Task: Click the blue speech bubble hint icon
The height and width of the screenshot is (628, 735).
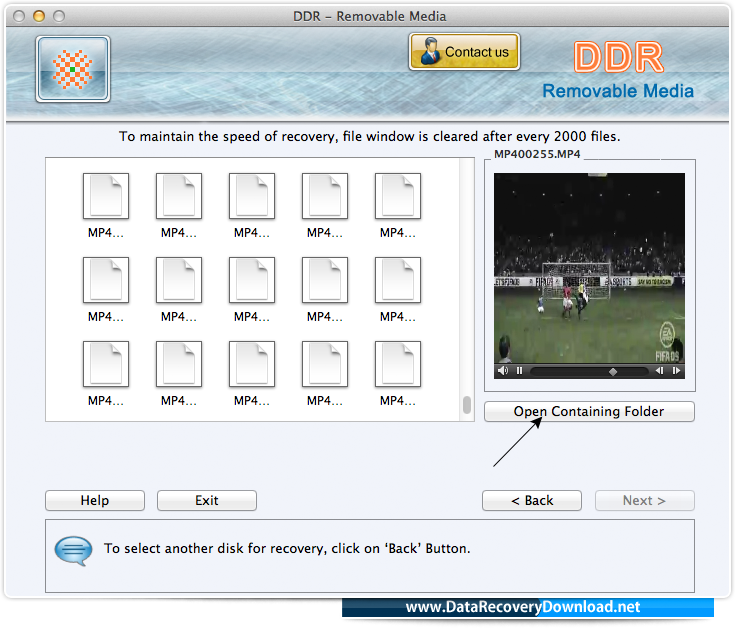Action: click(74, 550)
